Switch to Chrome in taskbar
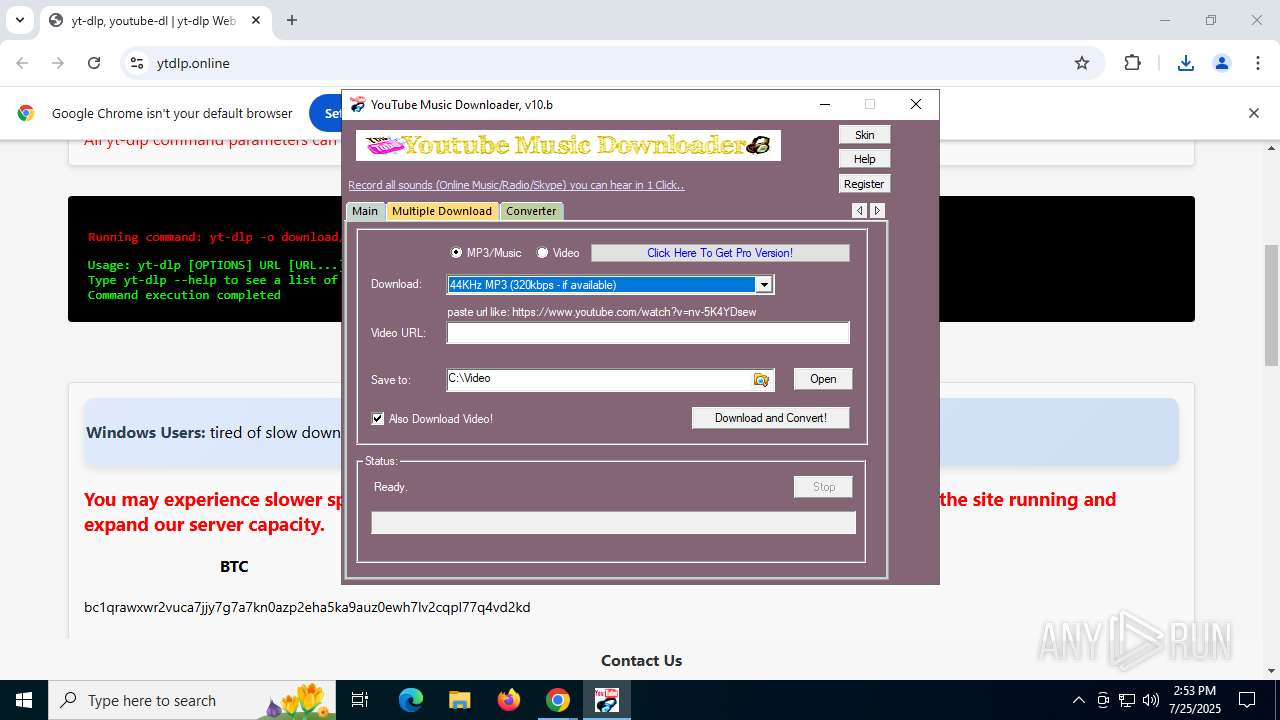 pos(557,700)
